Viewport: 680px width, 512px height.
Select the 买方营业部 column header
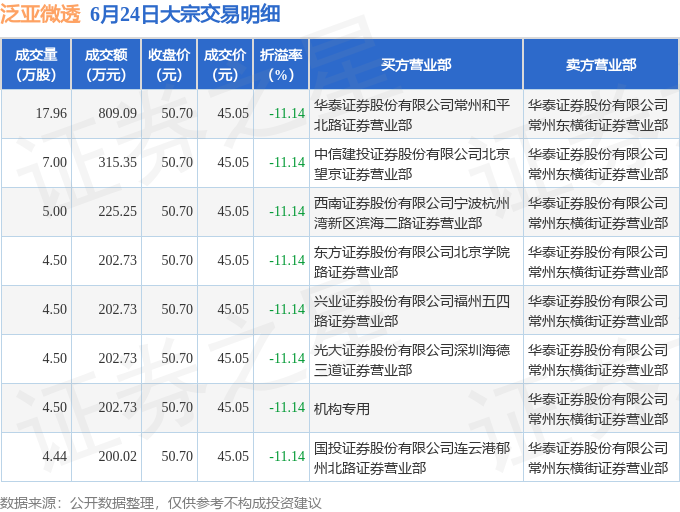click(x=416, y=65)
